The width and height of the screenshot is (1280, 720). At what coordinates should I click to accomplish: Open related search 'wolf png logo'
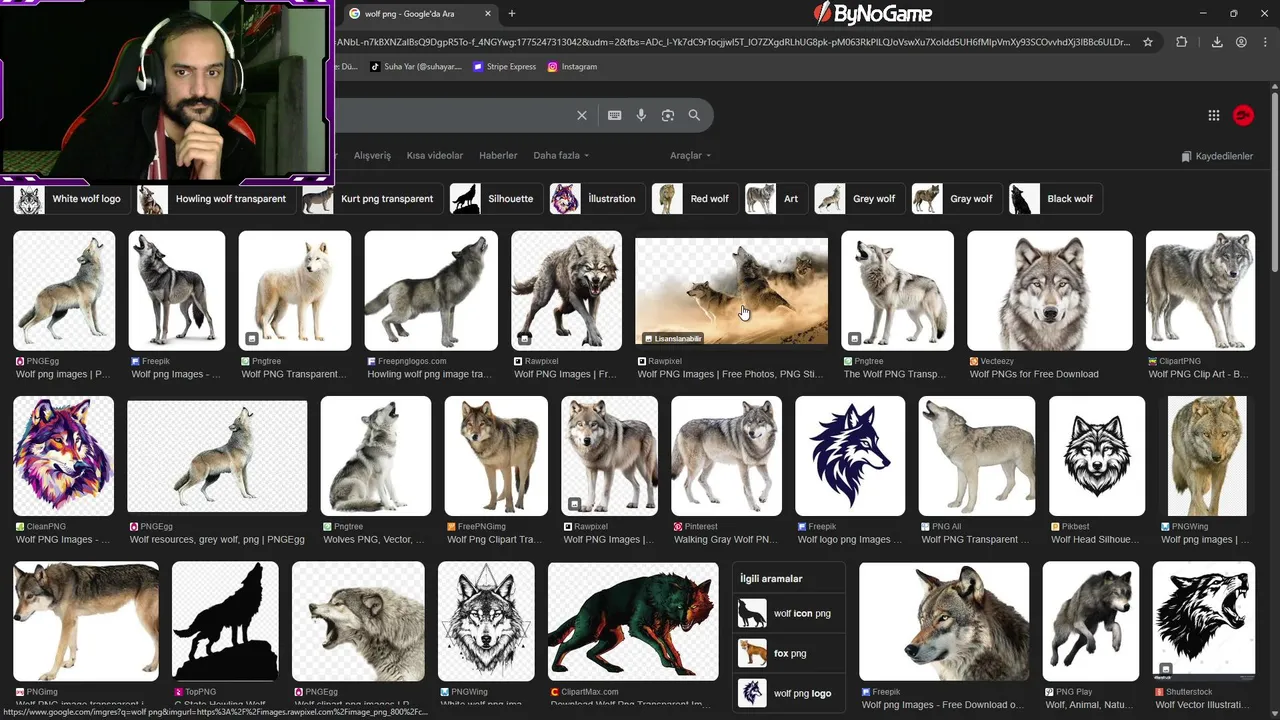(789, 694)
